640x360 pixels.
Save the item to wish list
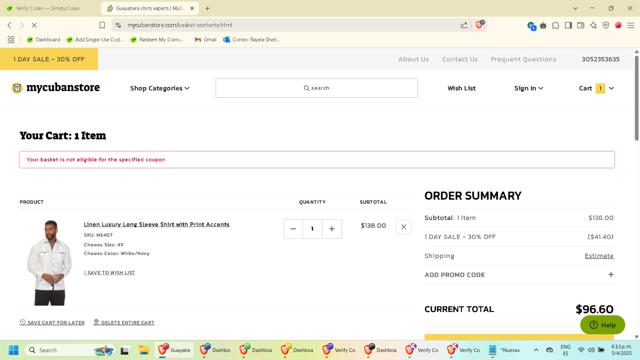point(109,273)
